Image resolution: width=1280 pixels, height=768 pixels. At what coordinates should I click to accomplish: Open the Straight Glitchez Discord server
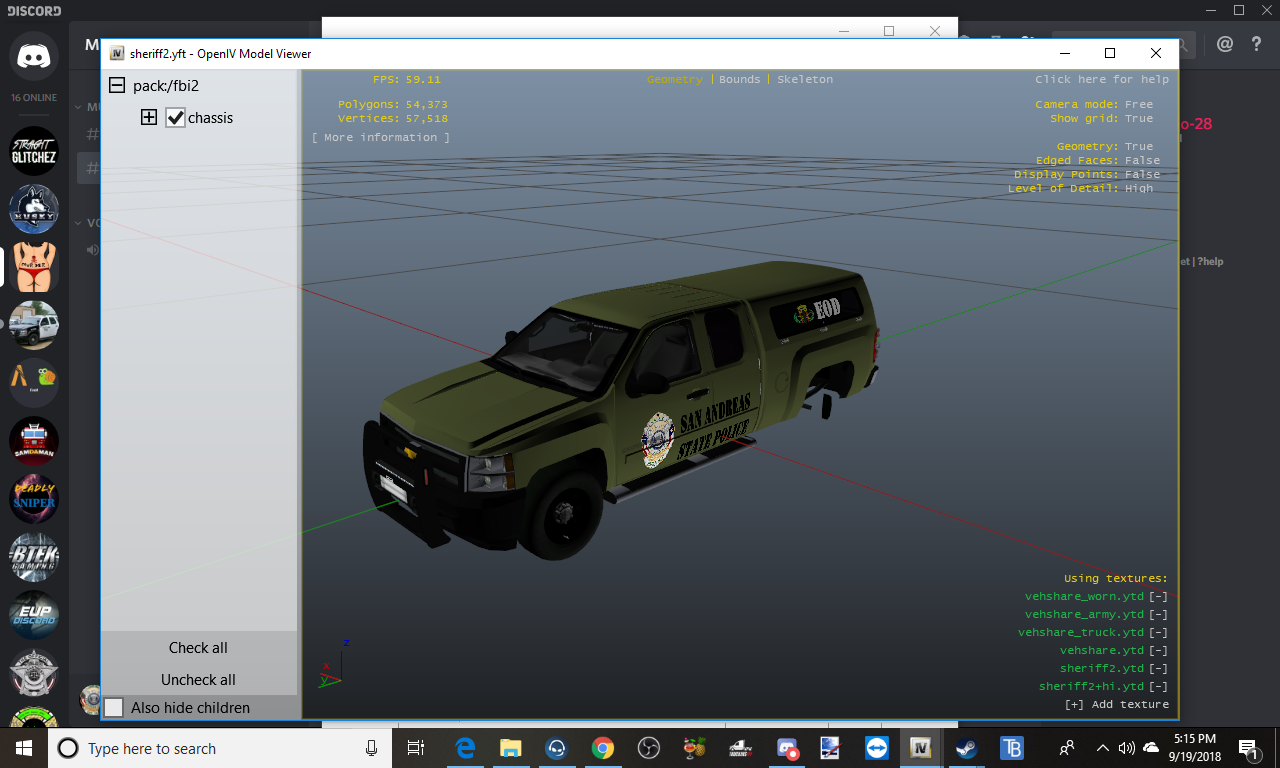click(34, 151)
